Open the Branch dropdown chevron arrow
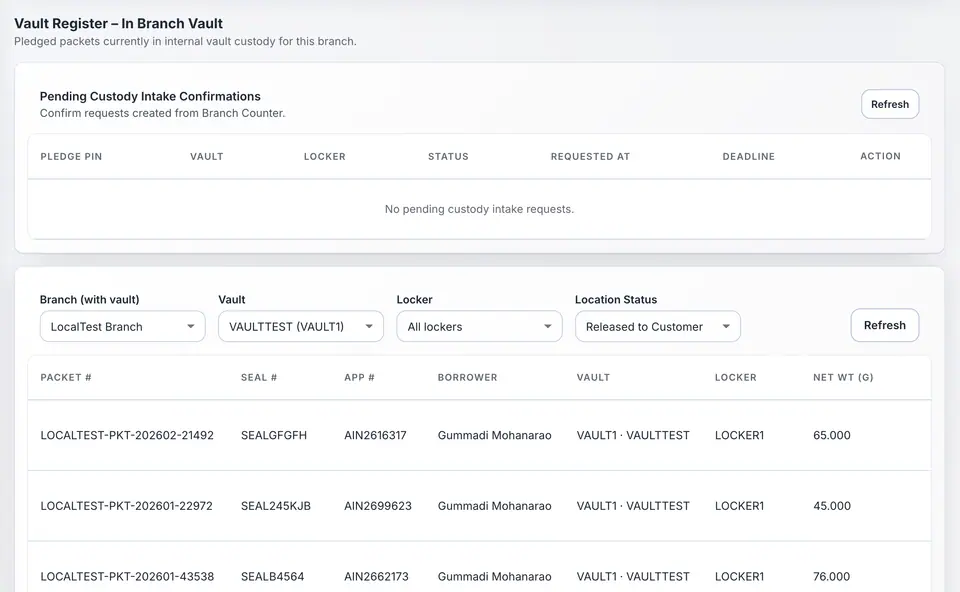Image resolution: width=960 pixels, height=592 pixels. pyautogui.click(x=189, y=326)
